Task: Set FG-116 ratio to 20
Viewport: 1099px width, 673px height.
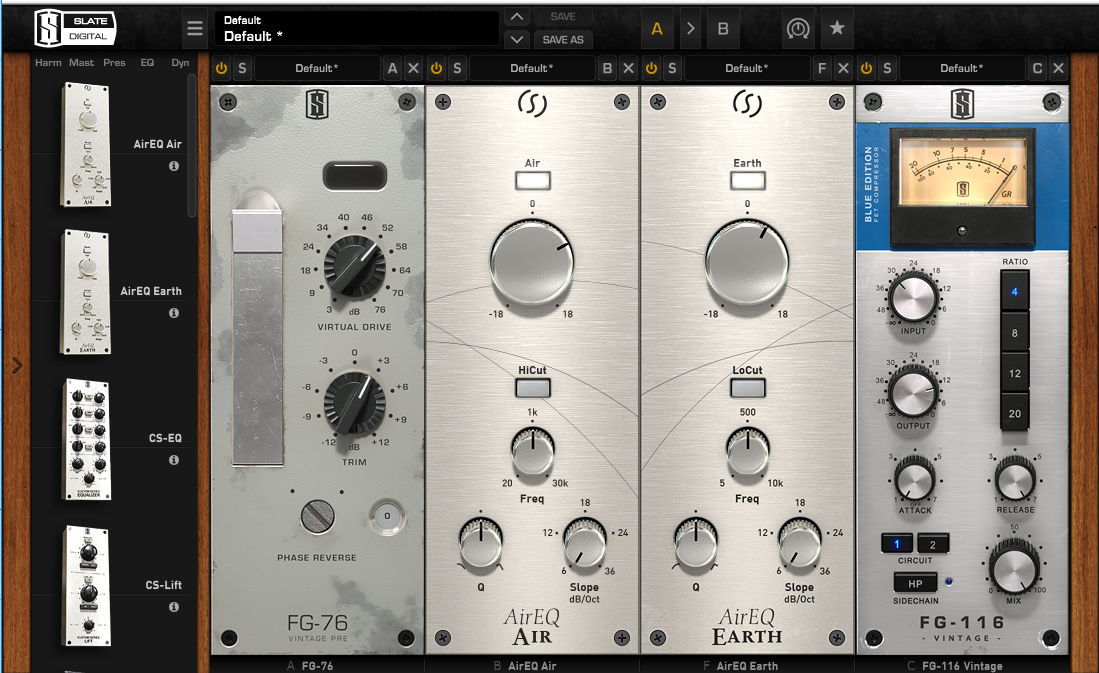Action: point(1014,414)
